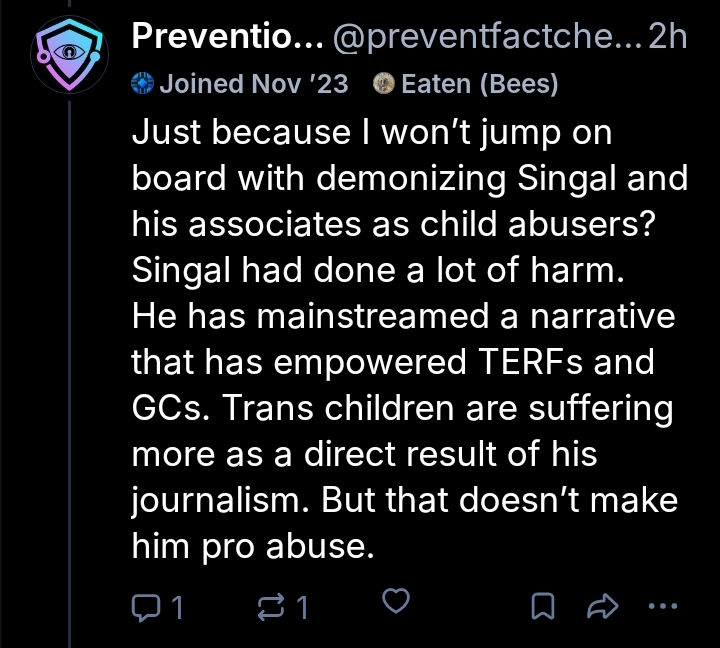The width and height of the screenshot is (720, 648).
Task: Click the round icon beside Eaten (Bees)
Action: [x=383, y=85]
